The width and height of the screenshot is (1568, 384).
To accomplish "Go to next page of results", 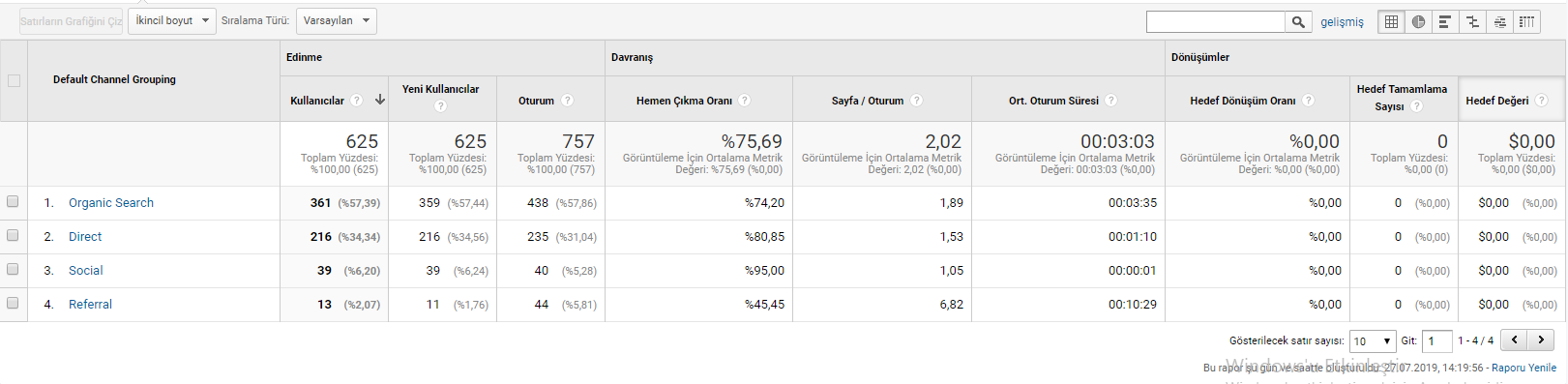I will 1541,340.
